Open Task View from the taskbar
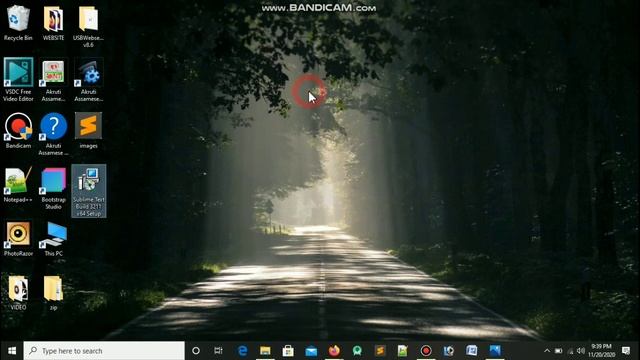Image resolution: width=640 pixels, height=360 pixels. tap(218, 351)
